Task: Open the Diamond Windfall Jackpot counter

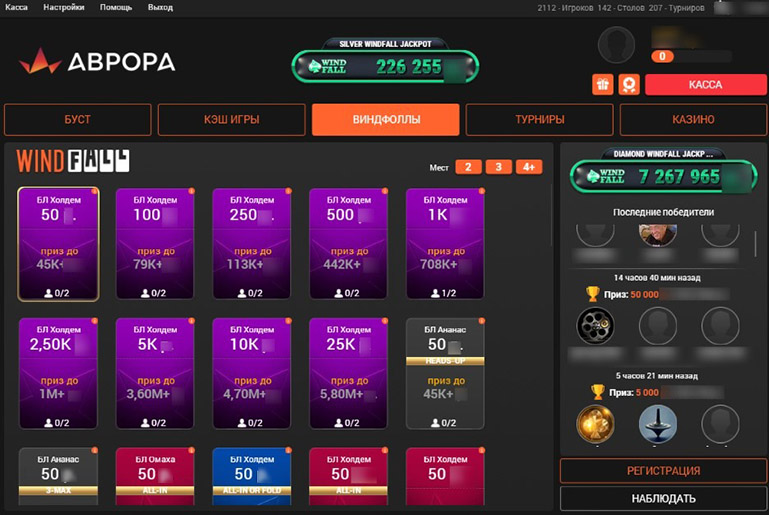Action: tap(663, 176)
